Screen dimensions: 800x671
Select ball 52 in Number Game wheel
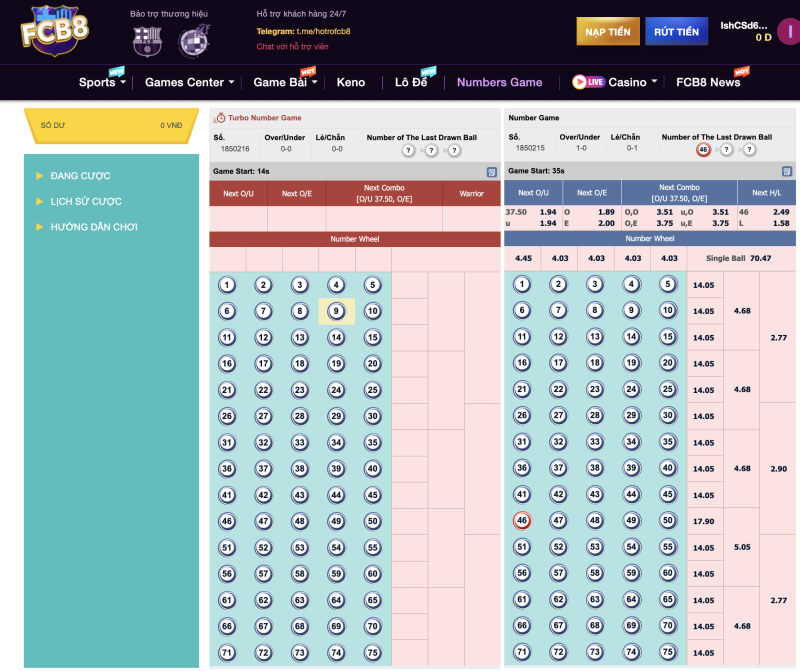click(559, 547)
